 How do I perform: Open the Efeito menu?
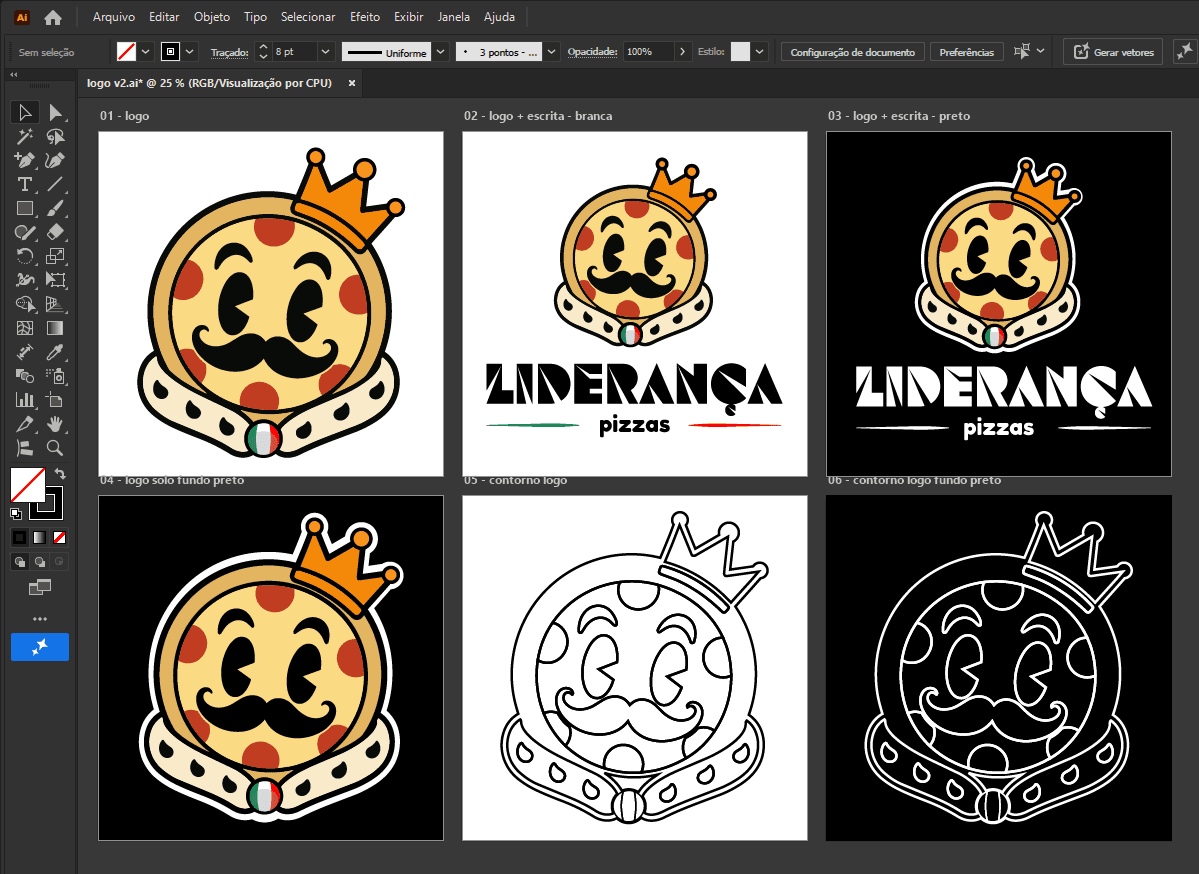[365, 17]
